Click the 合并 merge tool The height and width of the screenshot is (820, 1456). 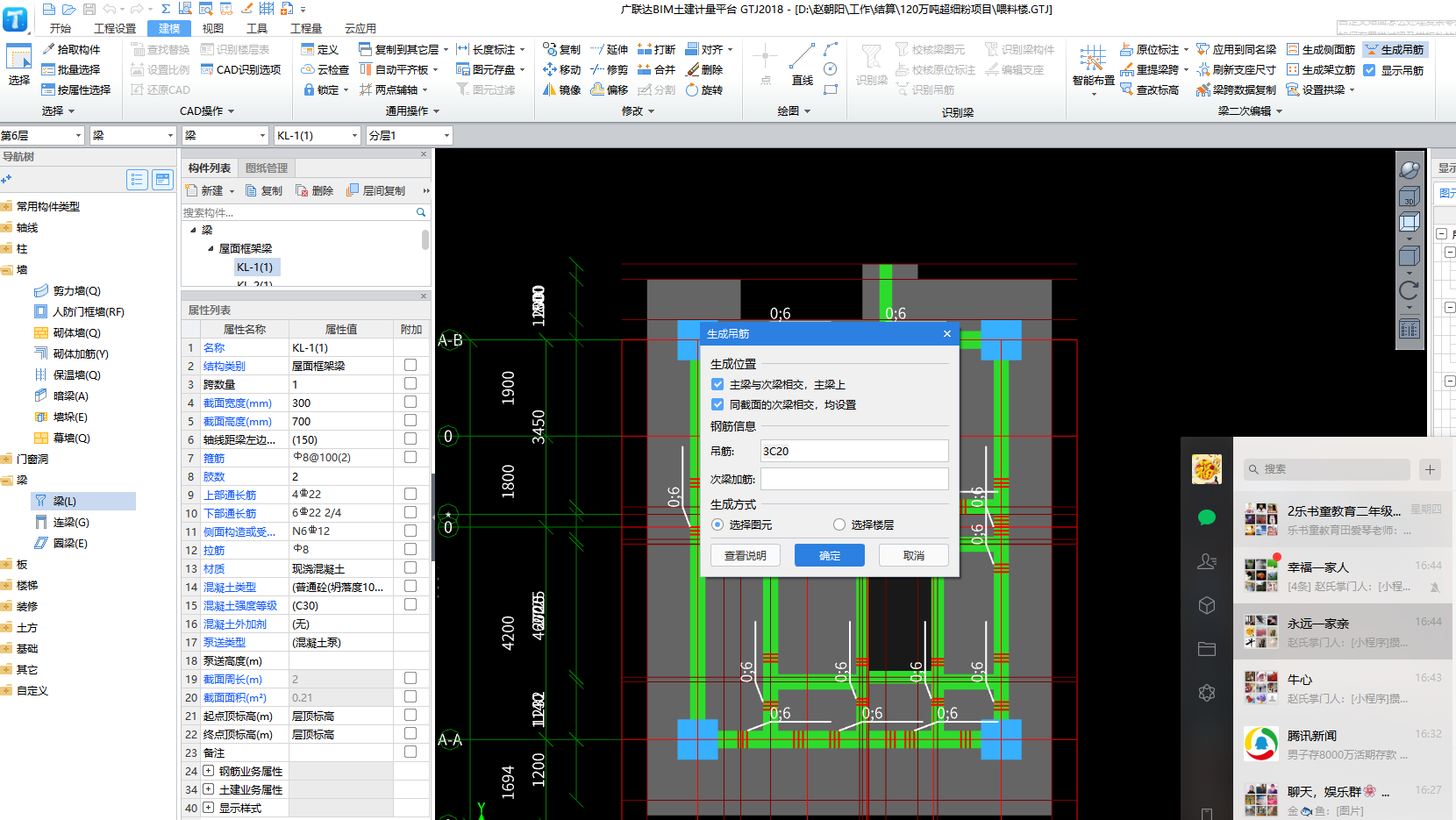point(656,70)
